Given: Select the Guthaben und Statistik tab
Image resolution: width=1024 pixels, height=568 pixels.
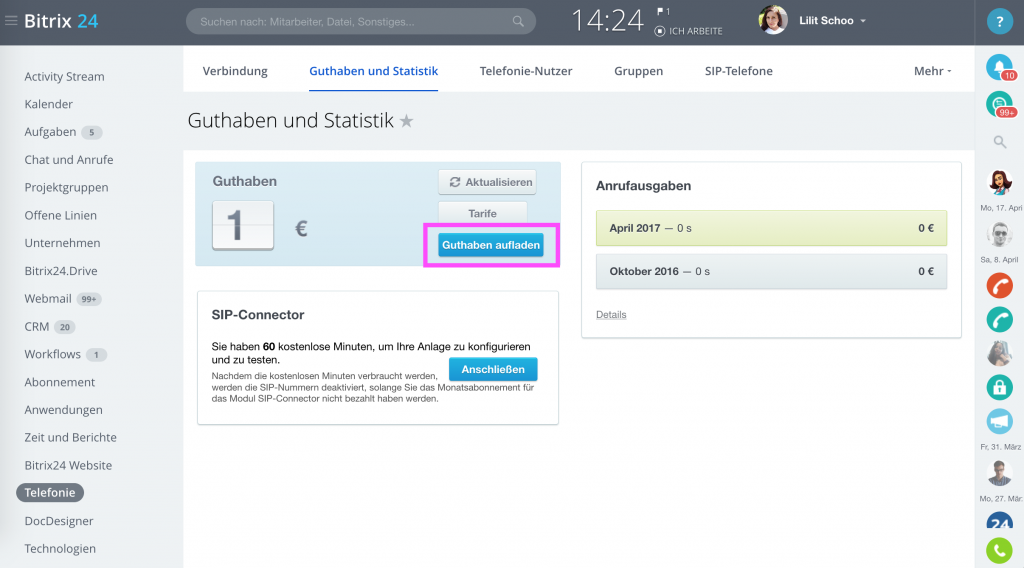Looking at the screenshot, I should tap(373, 71).
